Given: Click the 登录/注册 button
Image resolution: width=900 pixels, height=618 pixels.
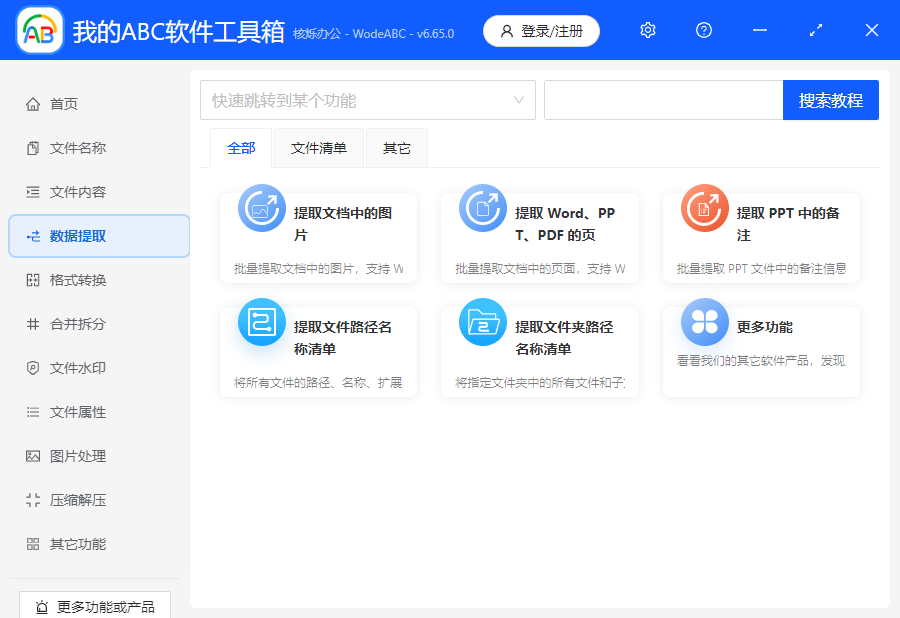Looking at the screenshot, I should 541,31.
